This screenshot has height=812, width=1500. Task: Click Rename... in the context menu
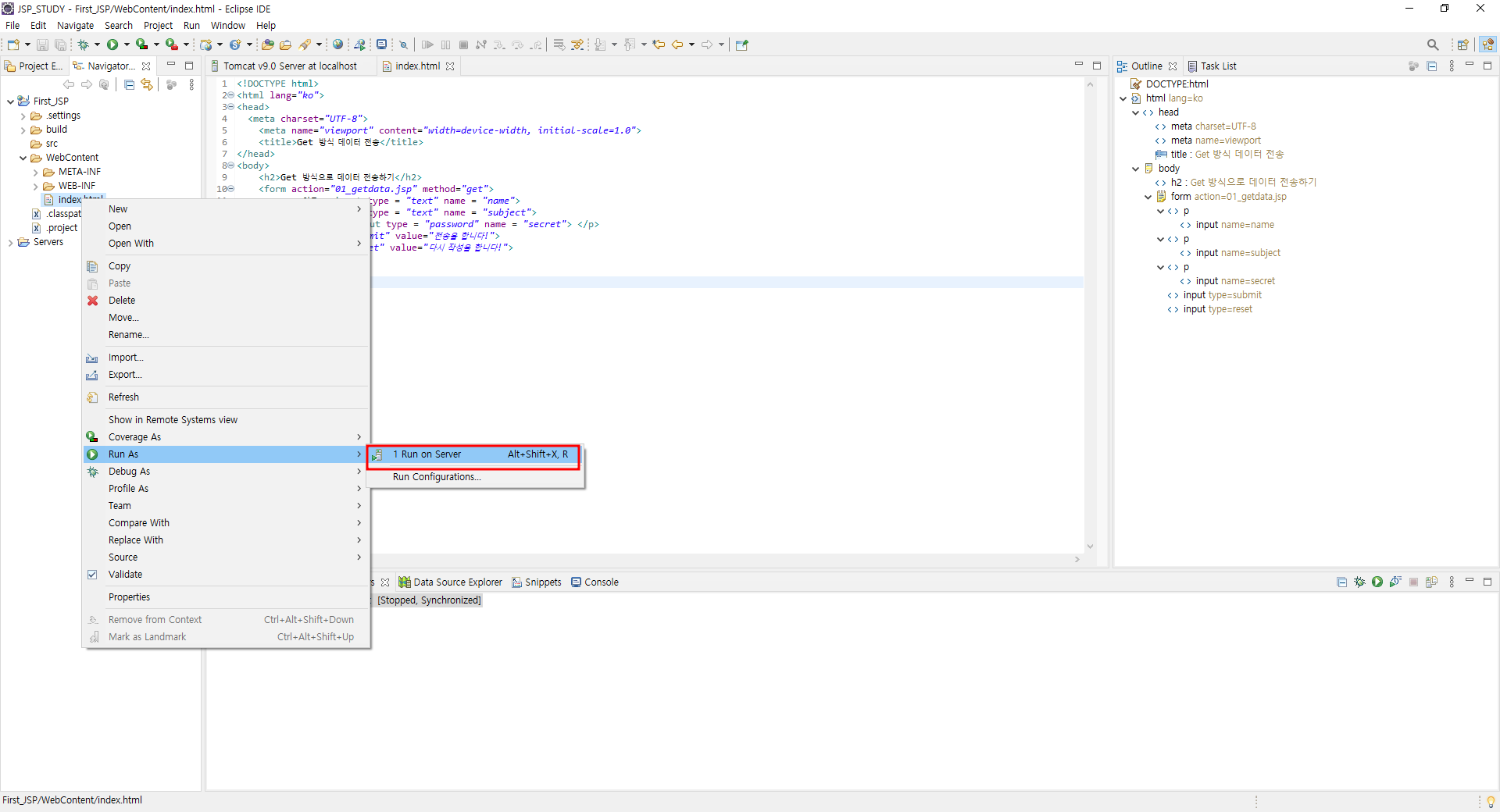point(226,335)
